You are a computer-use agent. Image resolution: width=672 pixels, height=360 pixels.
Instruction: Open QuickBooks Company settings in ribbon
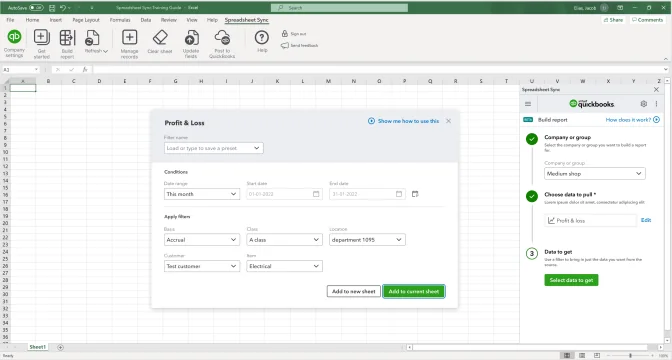[14, 43]
